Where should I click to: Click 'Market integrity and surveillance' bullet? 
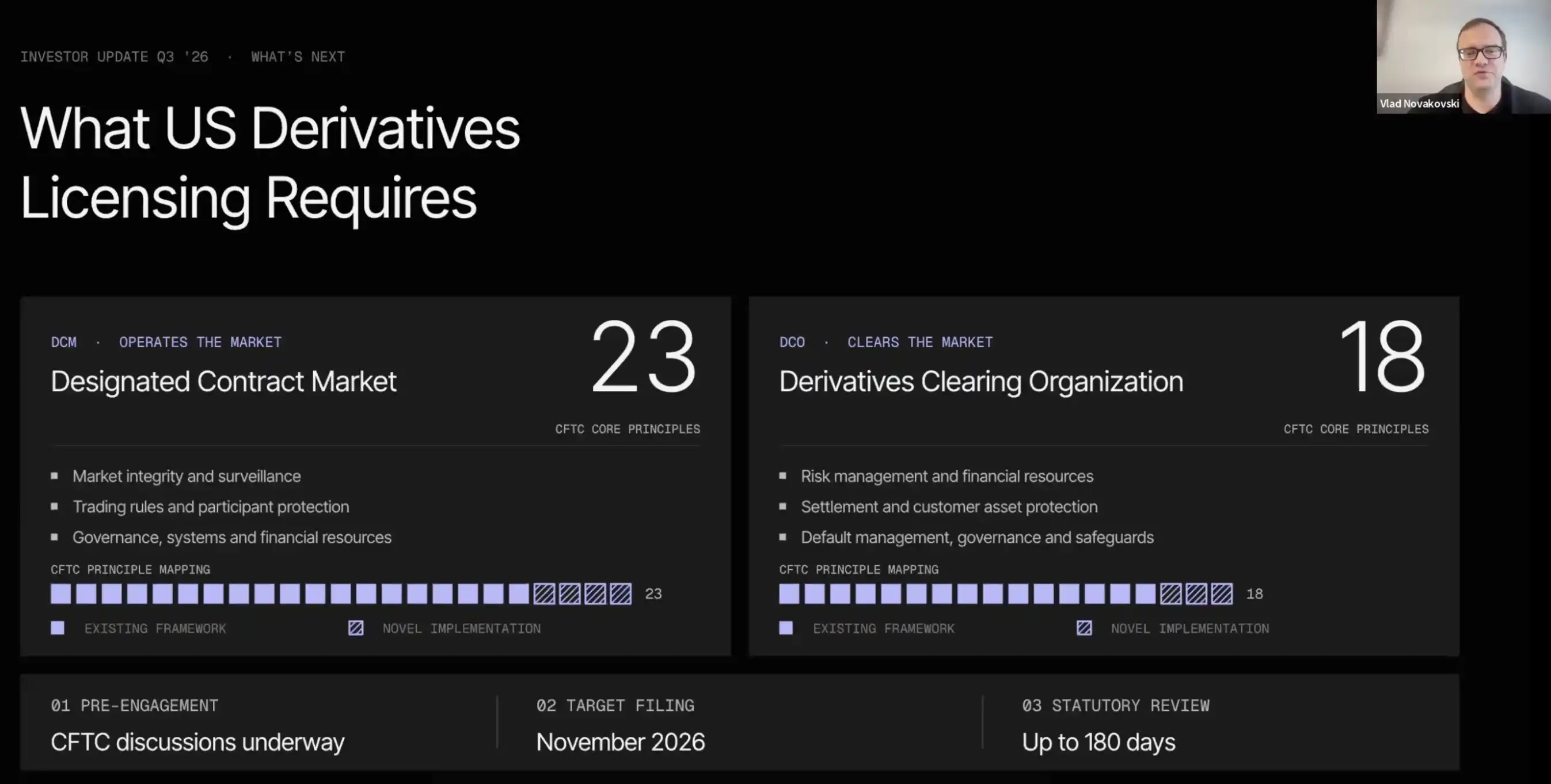click(x=187, y=476)
